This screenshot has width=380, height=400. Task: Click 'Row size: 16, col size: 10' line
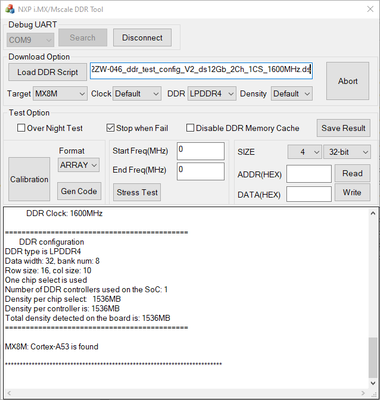(x=48, y=270)
